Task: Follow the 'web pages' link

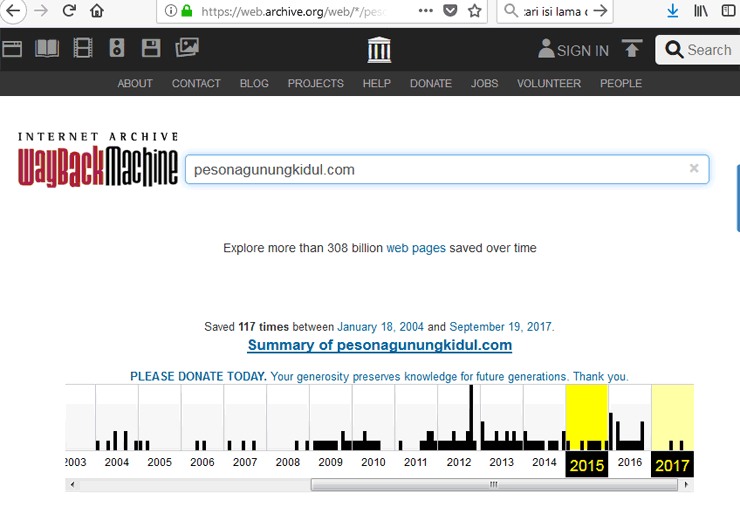Action: coord(416,248)
